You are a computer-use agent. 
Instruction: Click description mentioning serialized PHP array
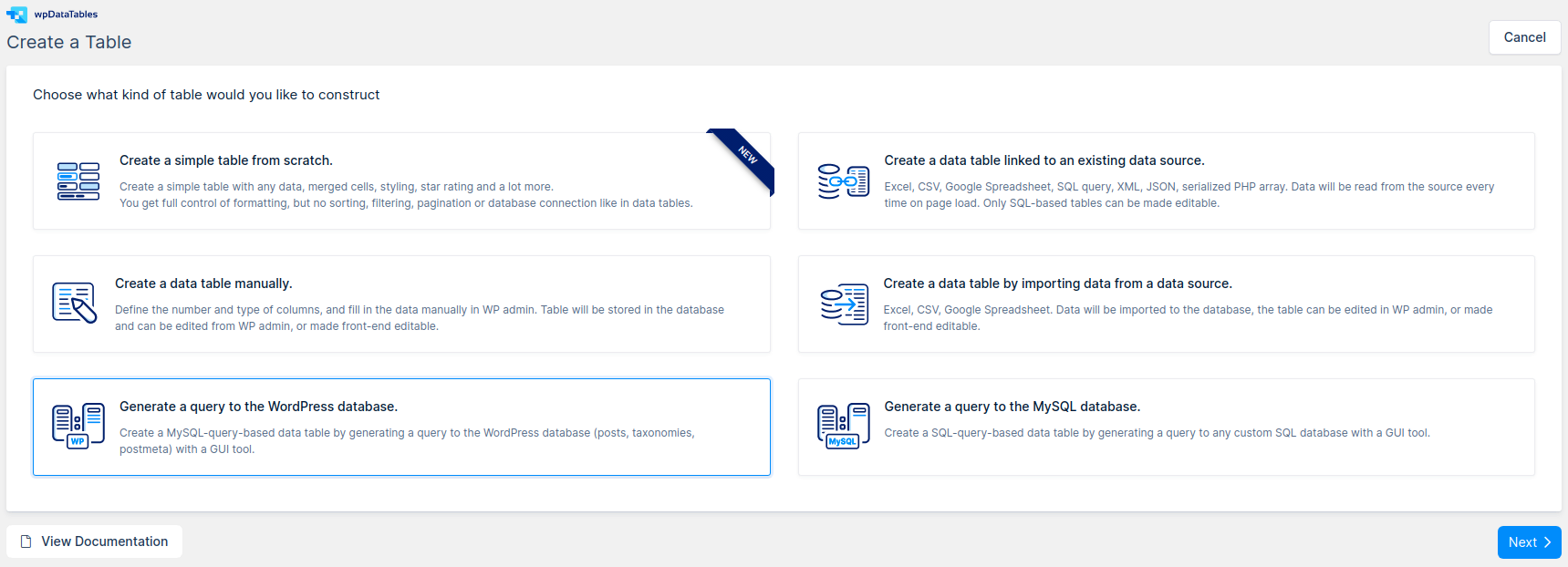click(1189, 195)
